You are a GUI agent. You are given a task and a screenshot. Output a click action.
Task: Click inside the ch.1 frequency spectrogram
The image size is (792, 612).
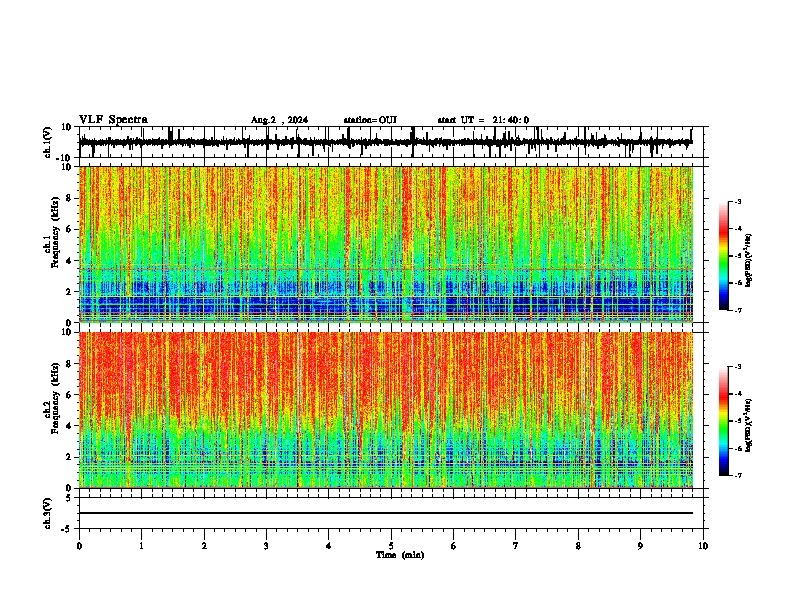[386, 244]
